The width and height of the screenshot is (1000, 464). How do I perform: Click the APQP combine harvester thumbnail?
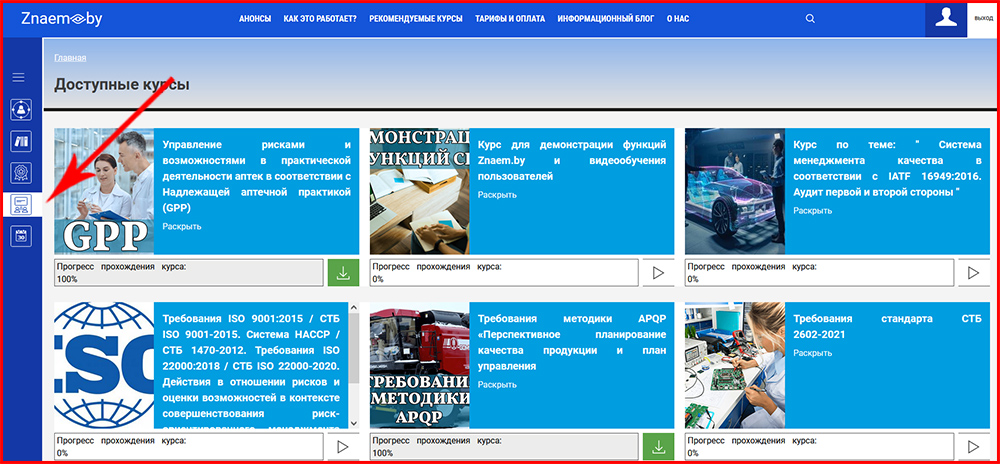click(x=420, y=365)
